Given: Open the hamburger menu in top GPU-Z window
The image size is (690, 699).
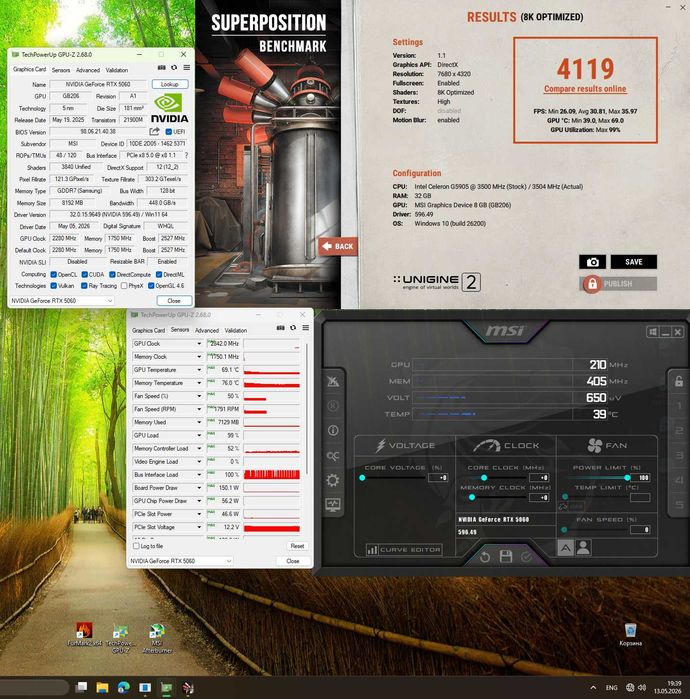Looking at the screenshot, I should pos(187,68).
